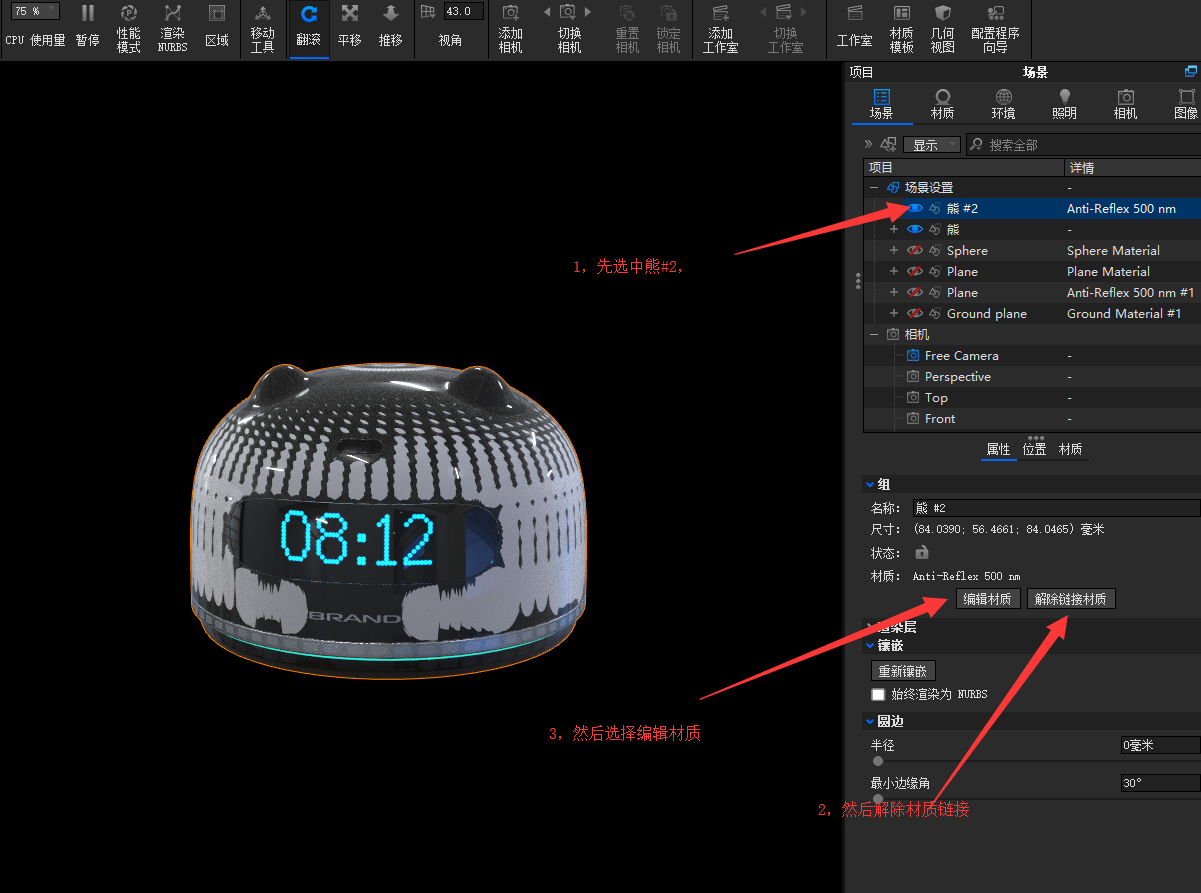Open the 位置 sub-tab

(x=1034, y=450)
